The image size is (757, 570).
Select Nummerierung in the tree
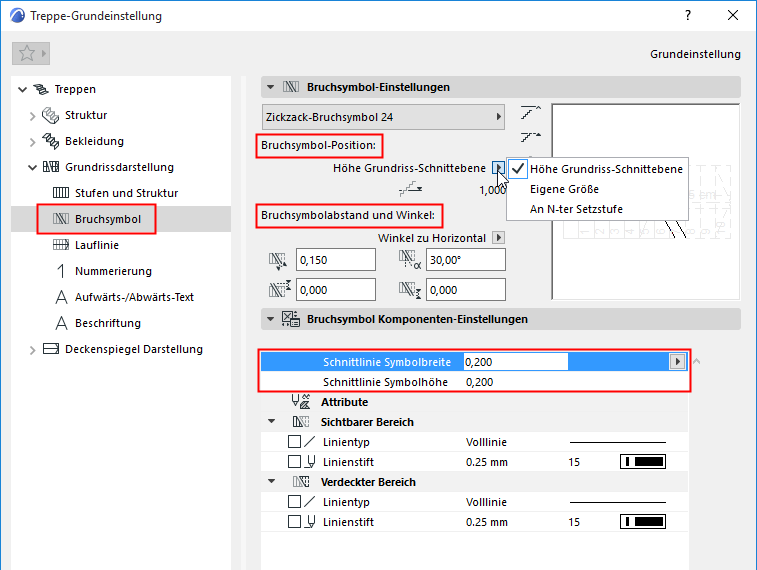click(113, 271)
